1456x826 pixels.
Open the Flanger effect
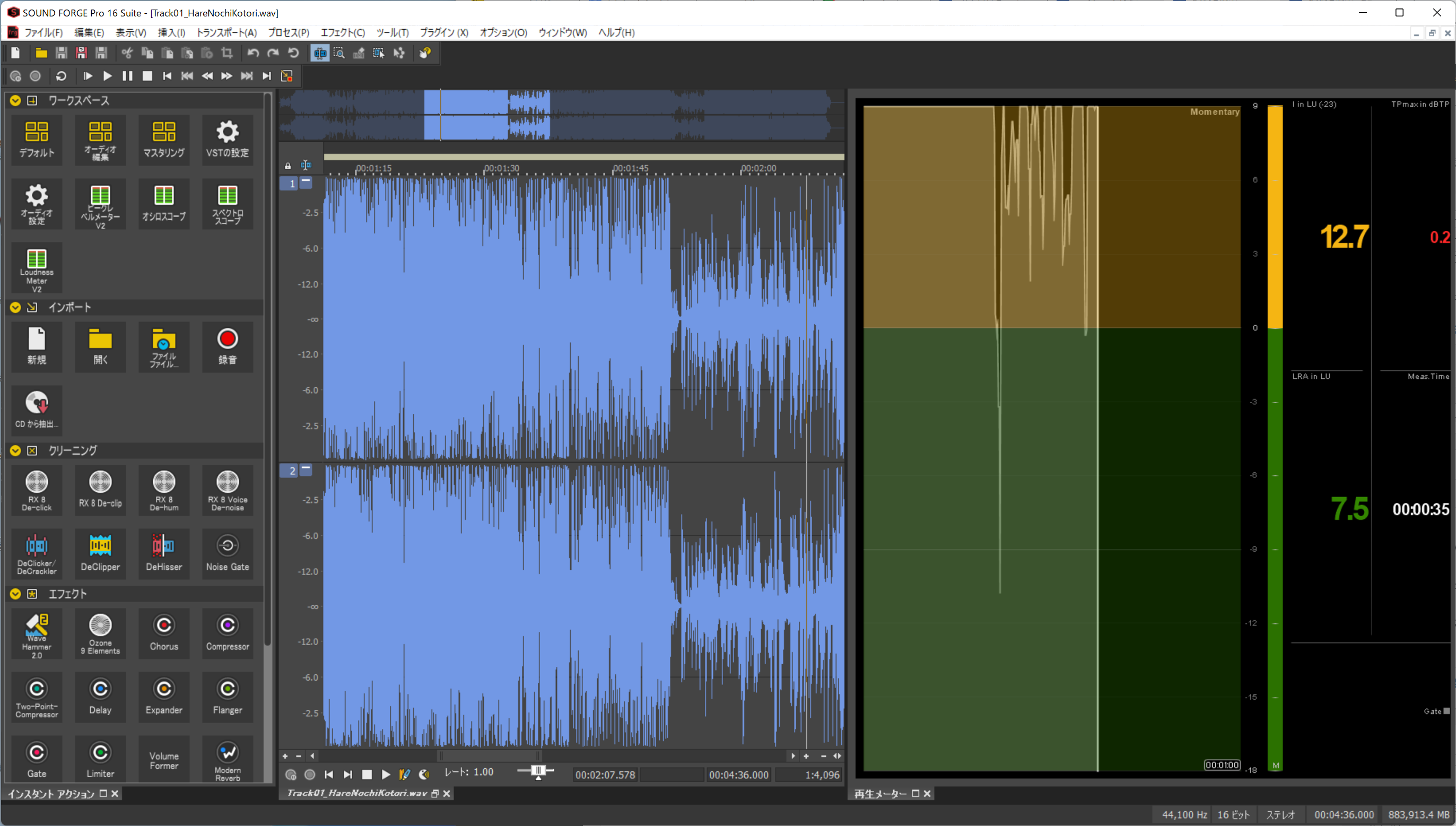click(228, 698)
